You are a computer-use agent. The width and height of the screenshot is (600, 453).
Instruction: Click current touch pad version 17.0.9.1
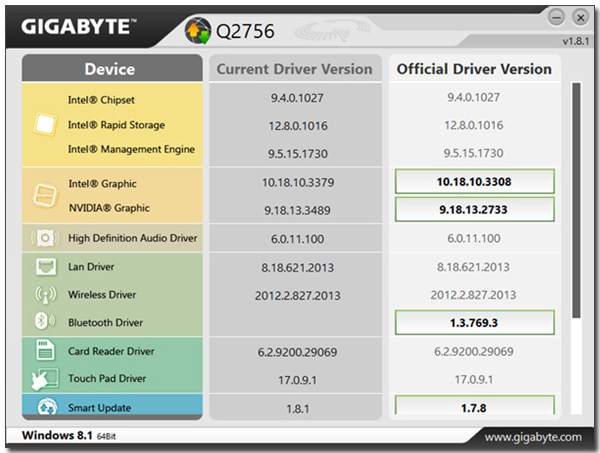pyautogui.click(x=297, y=380)
